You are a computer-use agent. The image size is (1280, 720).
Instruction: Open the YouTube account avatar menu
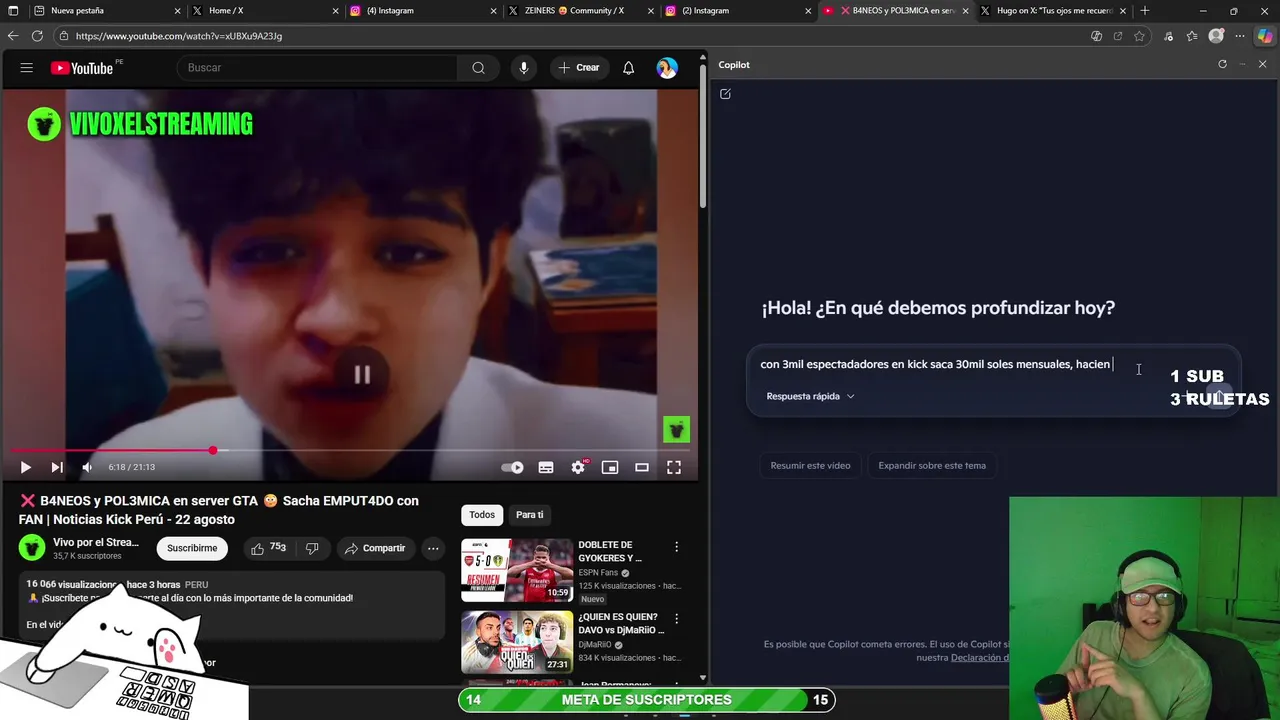pyautogui.click(x=667, y=68)
